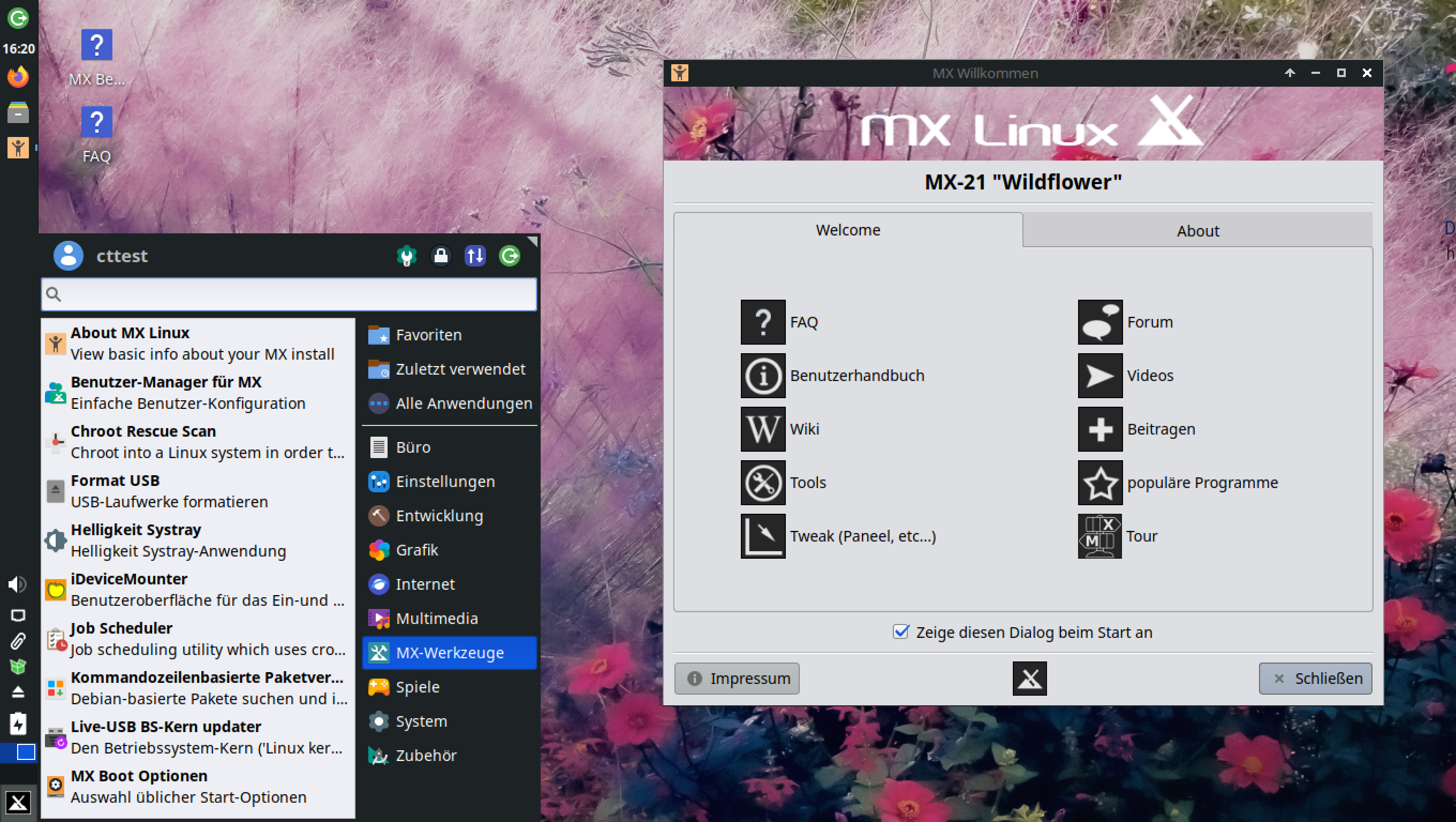
Task: Open the FAQ icon in MX Willkommen
Action: coord(762,322)
